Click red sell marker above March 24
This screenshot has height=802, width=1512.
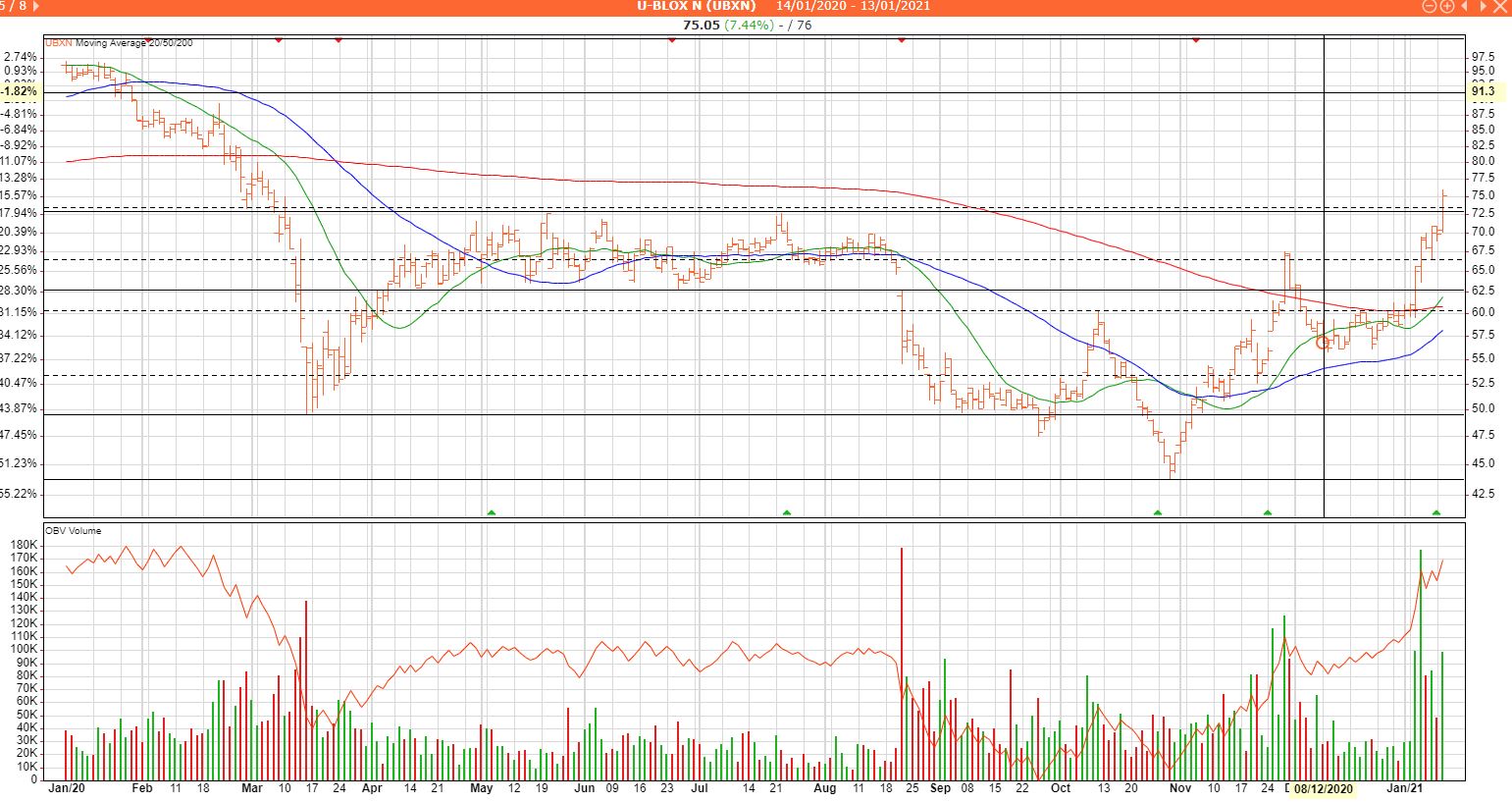339,40
